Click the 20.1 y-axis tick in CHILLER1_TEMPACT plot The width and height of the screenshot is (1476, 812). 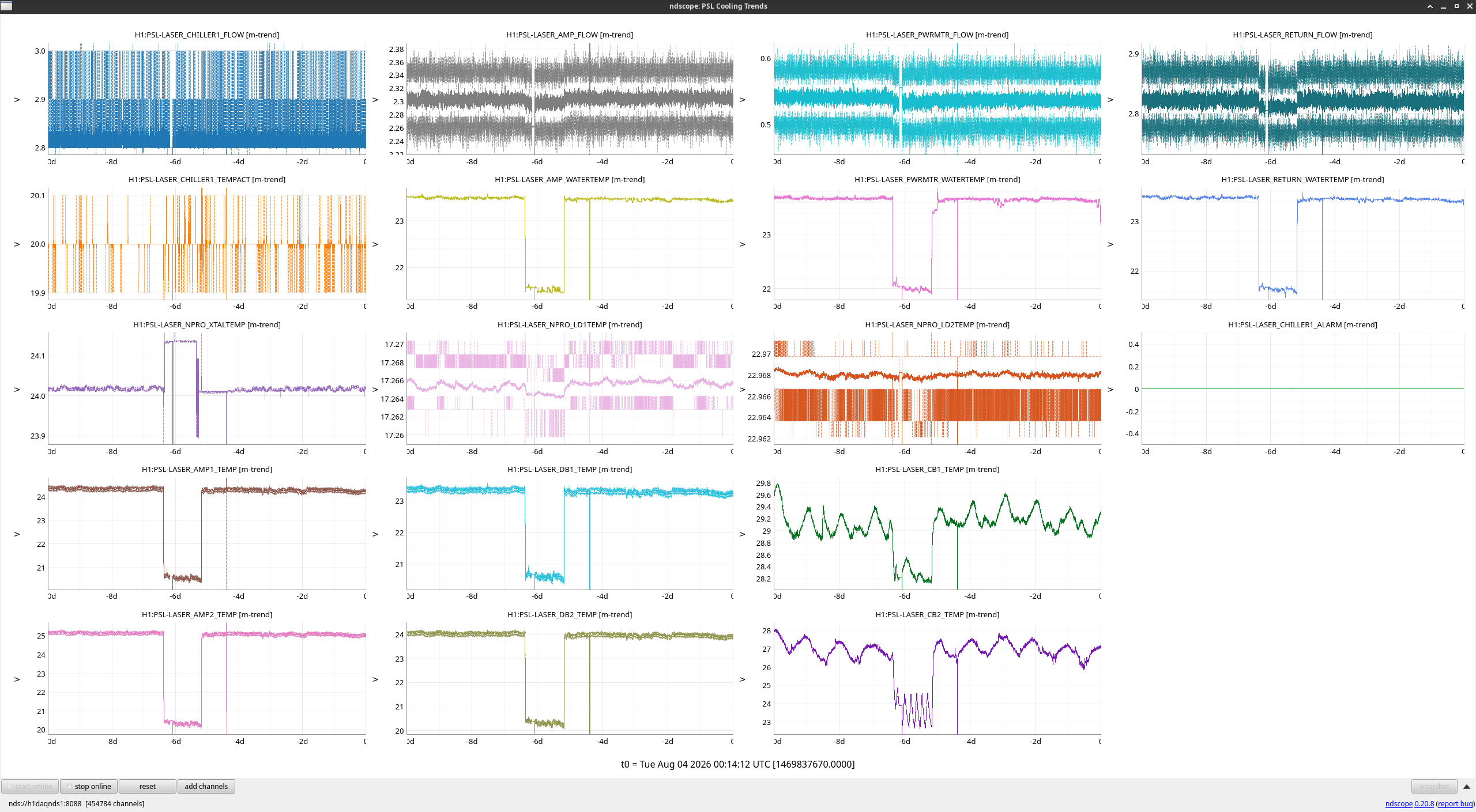click(37, 195)
